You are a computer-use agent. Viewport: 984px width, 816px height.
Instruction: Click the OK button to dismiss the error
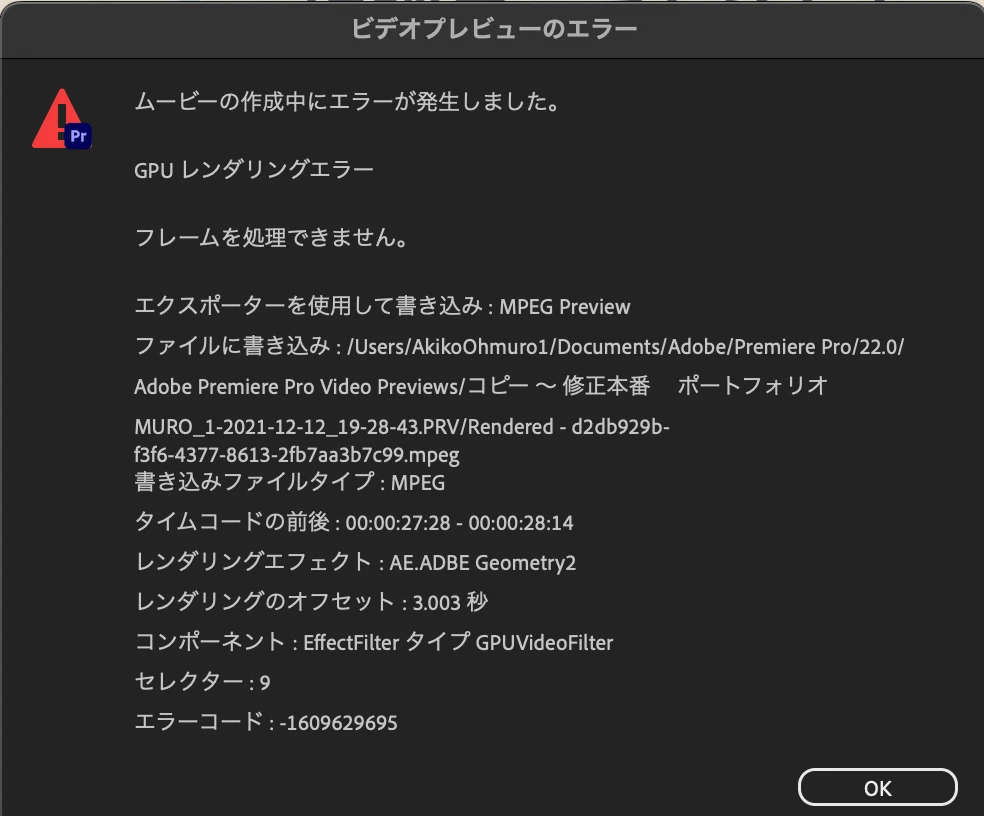coord(877,788)
